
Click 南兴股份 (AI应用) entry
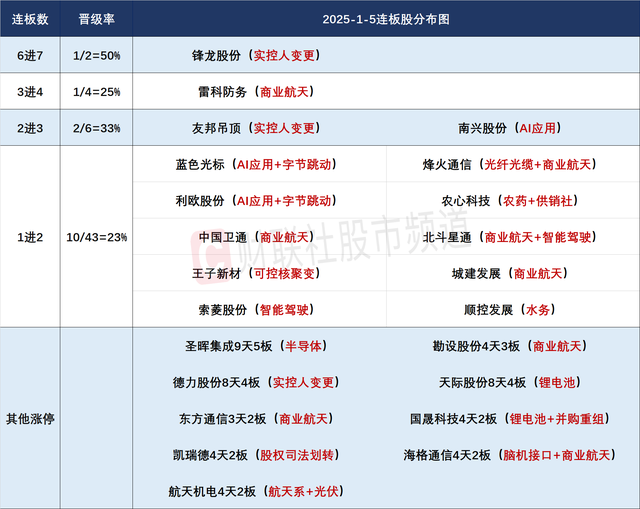[x=509, y=128]
